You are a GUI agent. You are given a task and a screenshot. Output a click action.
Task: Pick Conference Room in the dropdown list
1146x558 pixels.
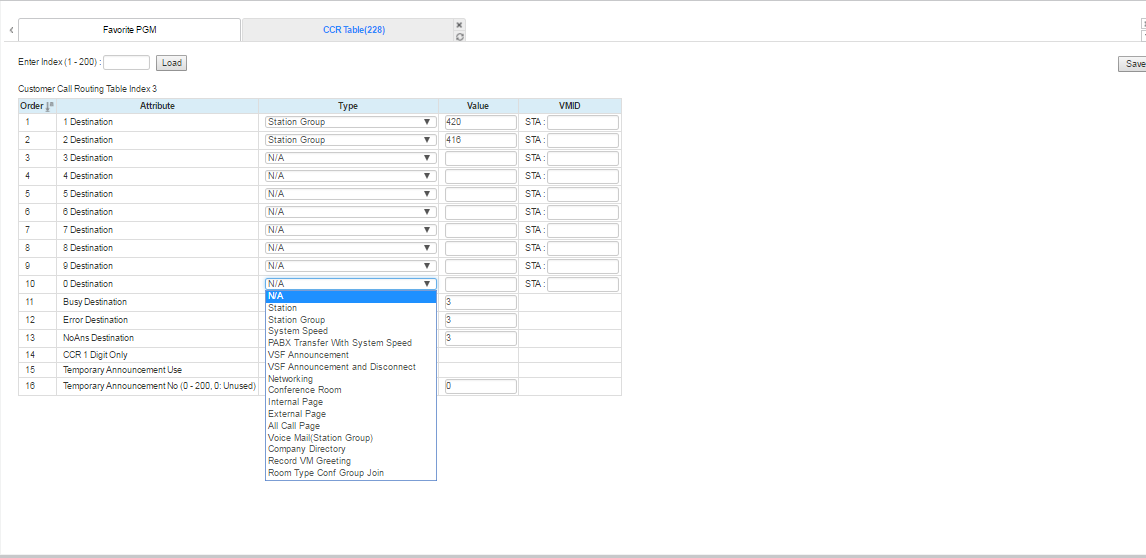pos(304,390)
